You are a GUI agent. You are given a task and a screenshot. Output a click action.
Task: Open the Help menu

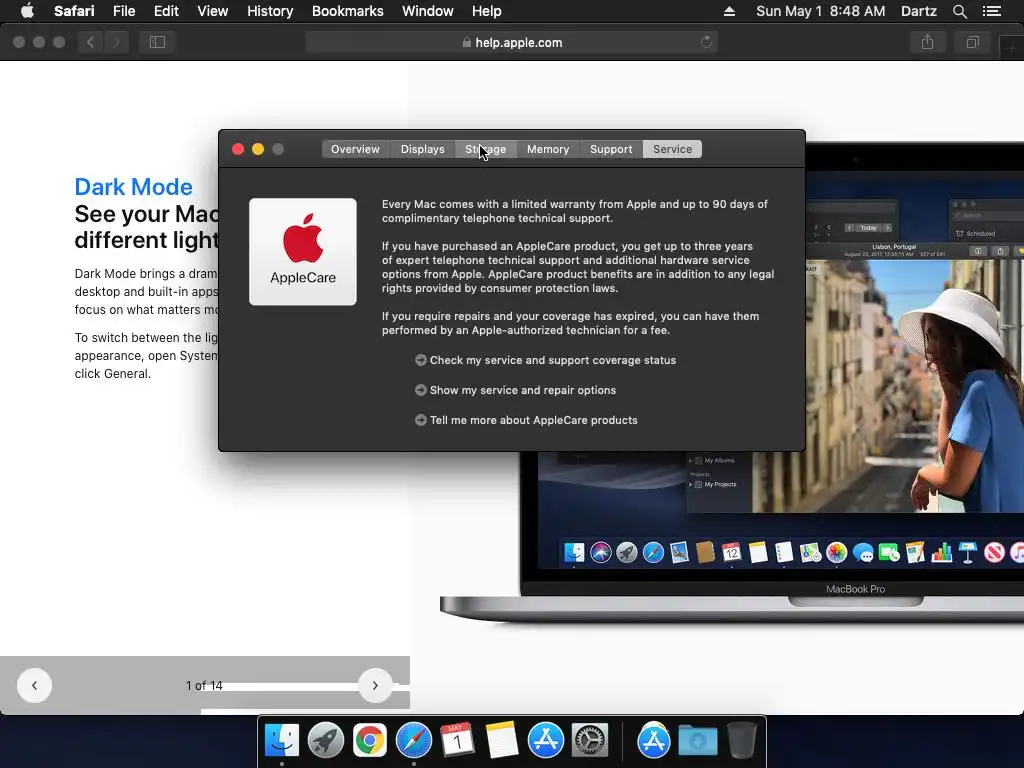click(x=487, y=11)
